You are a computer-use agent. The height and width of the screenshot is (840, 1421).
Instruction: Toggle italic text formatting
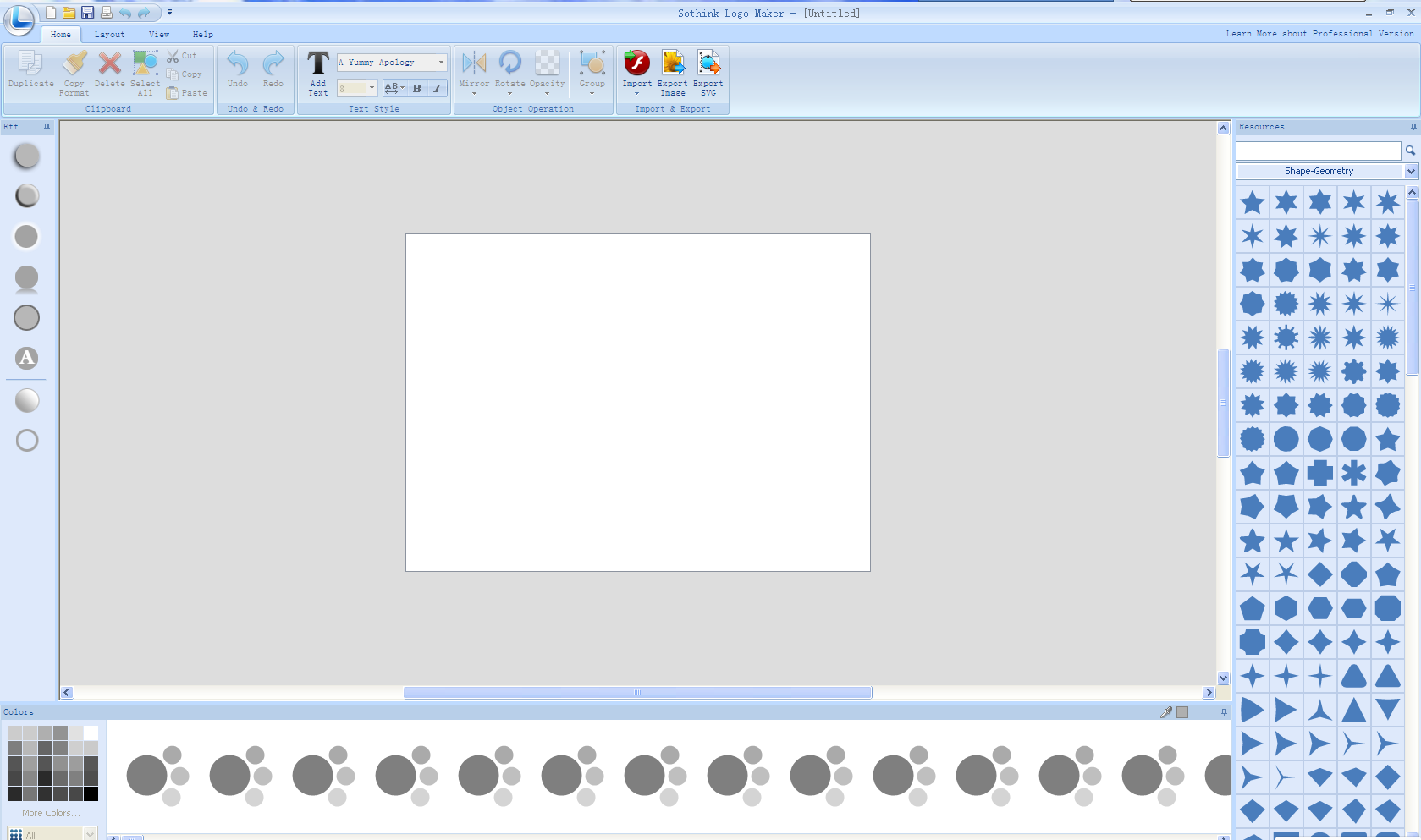pos(437,88)
